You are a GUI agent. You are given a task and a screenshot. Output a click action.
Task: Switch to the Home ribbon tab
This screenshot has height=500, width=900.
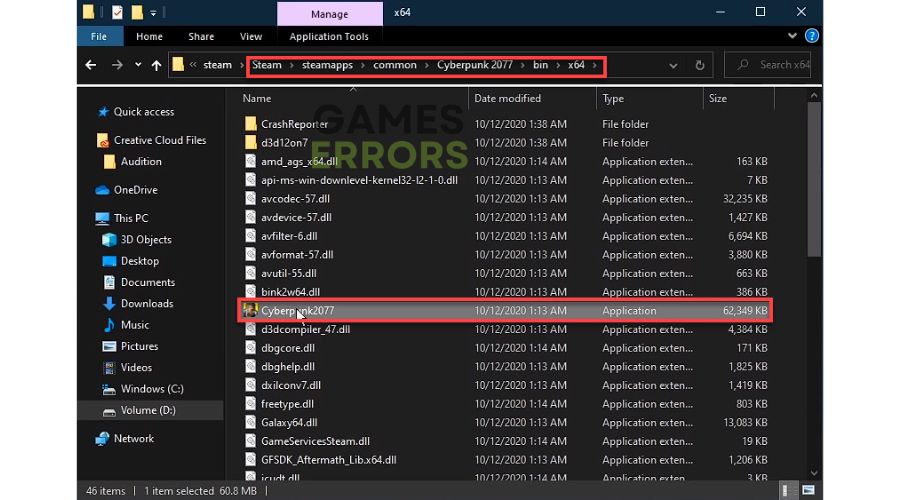(x=149, y=36)
